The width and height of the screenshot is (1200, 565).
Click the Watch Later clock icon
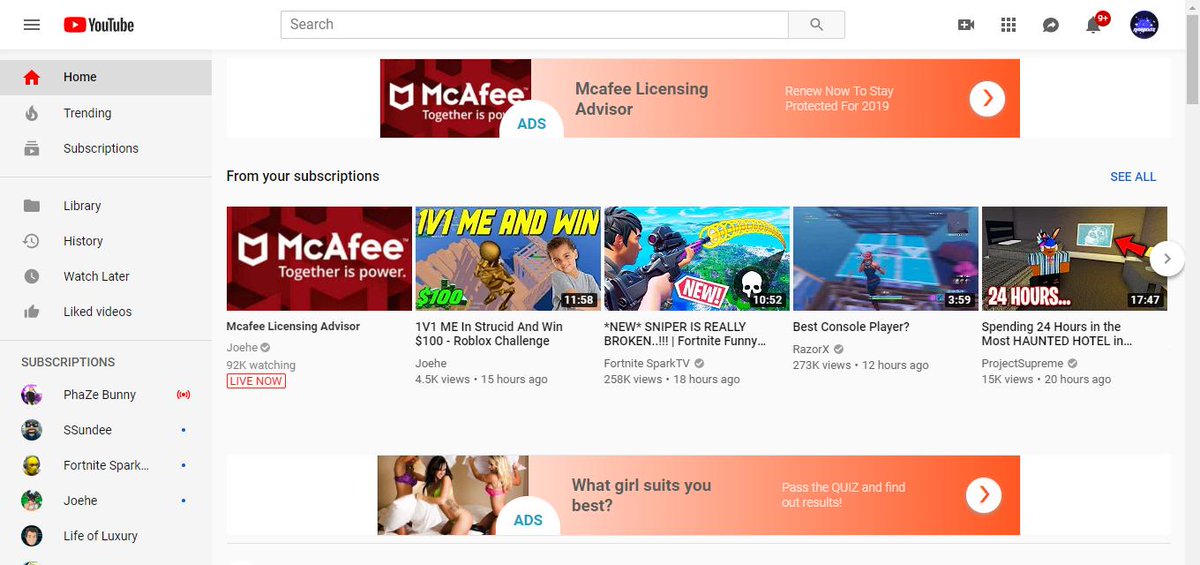point(32,276)
